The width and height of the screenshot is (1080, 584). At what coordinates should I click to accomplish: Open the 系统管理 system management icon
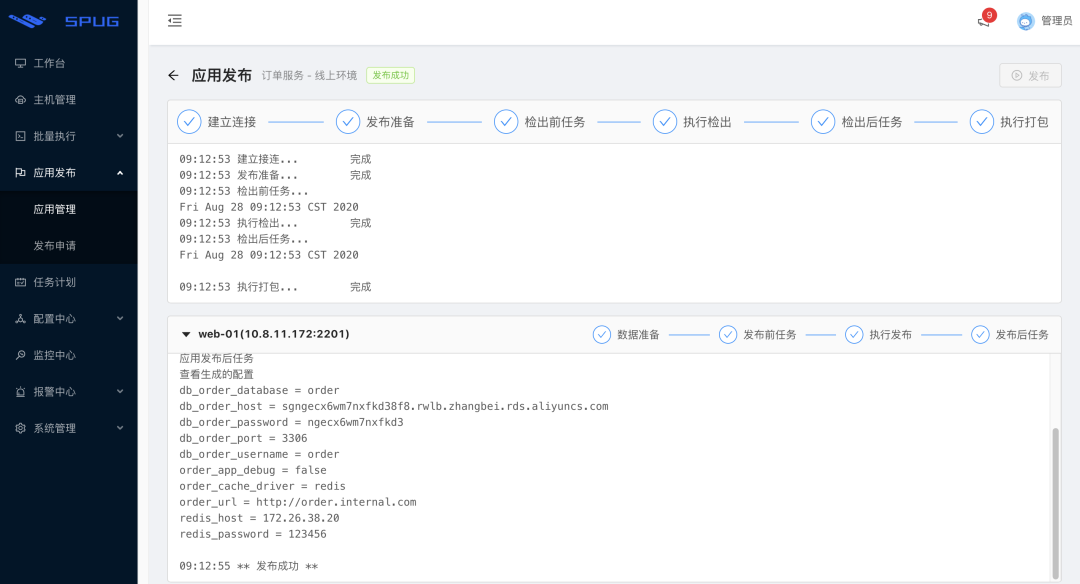pyautogui.click(x=23, y=427)
